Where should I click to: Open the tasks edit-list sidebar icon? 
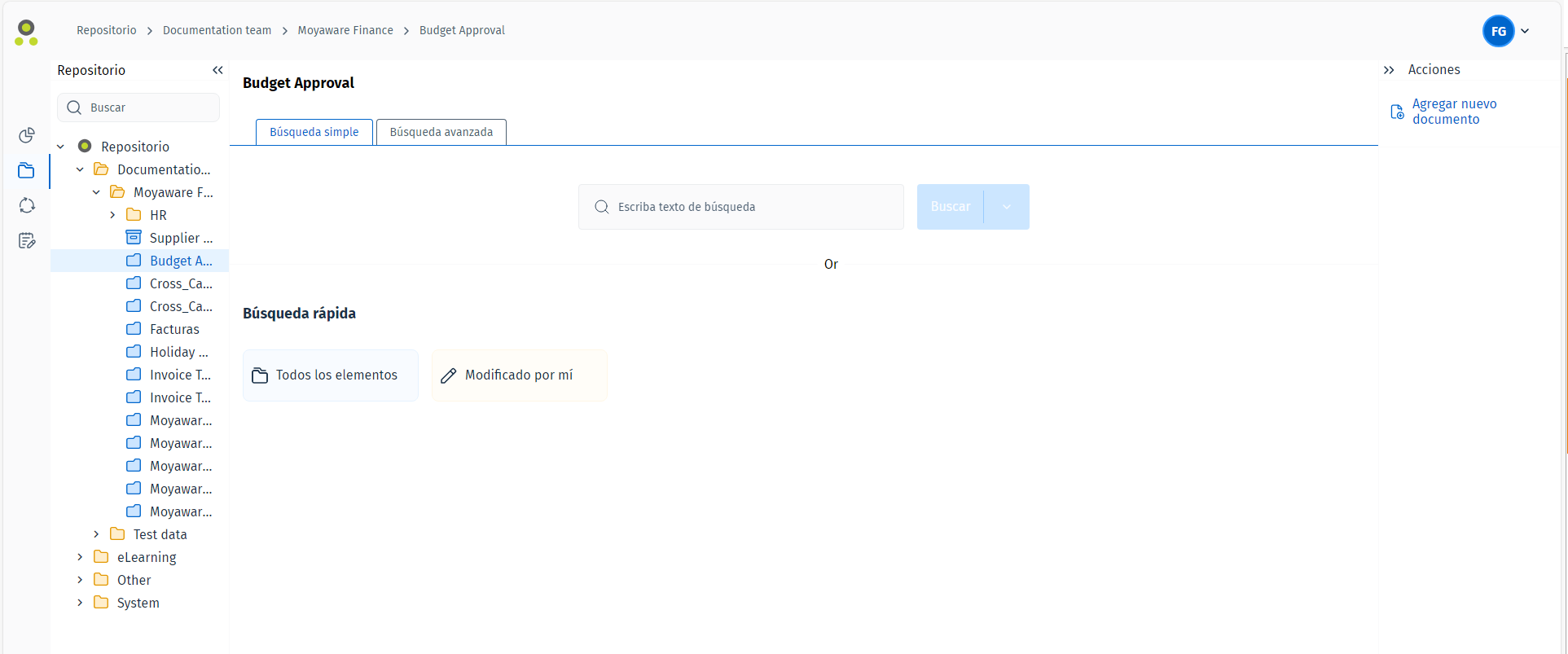(27, 240)
